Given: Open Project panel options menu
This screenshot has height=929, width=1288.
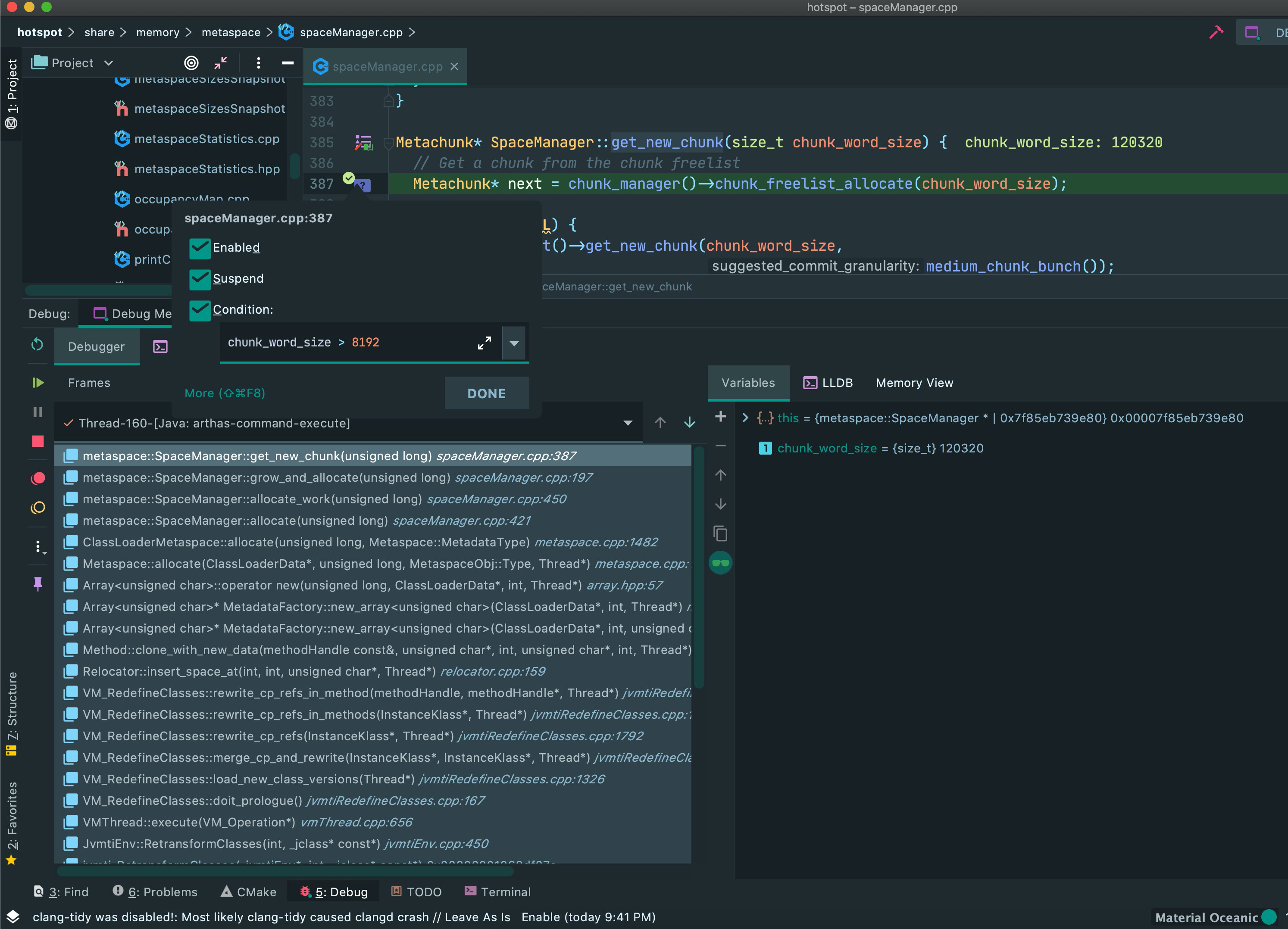Looking at the screenshot, I should (258, 63).
